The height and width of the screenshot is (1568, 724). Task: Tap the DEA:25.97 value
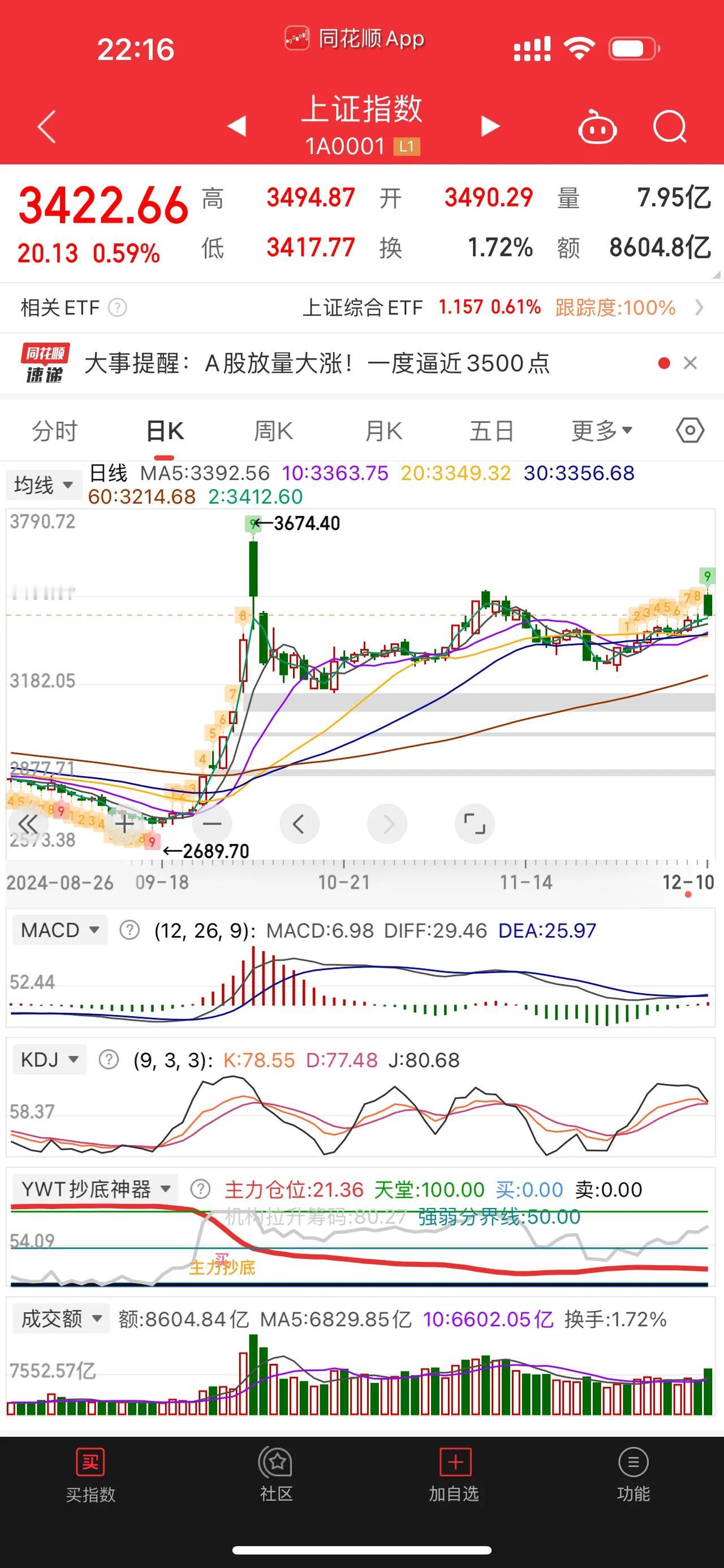click(547, 930)
